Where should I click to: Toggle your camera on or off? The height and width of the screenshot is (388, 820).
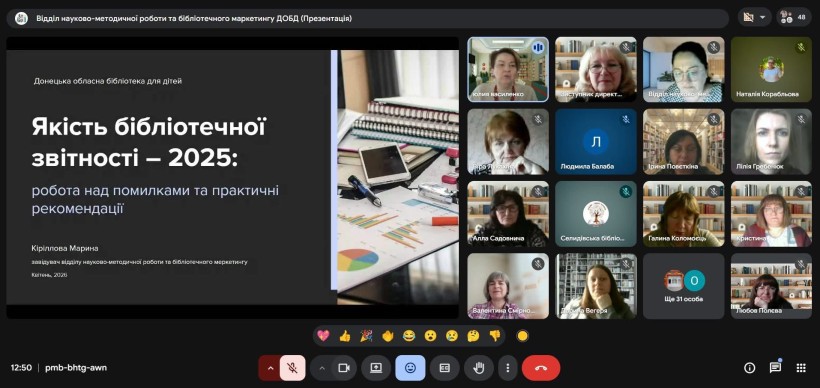tap(344, 368)
